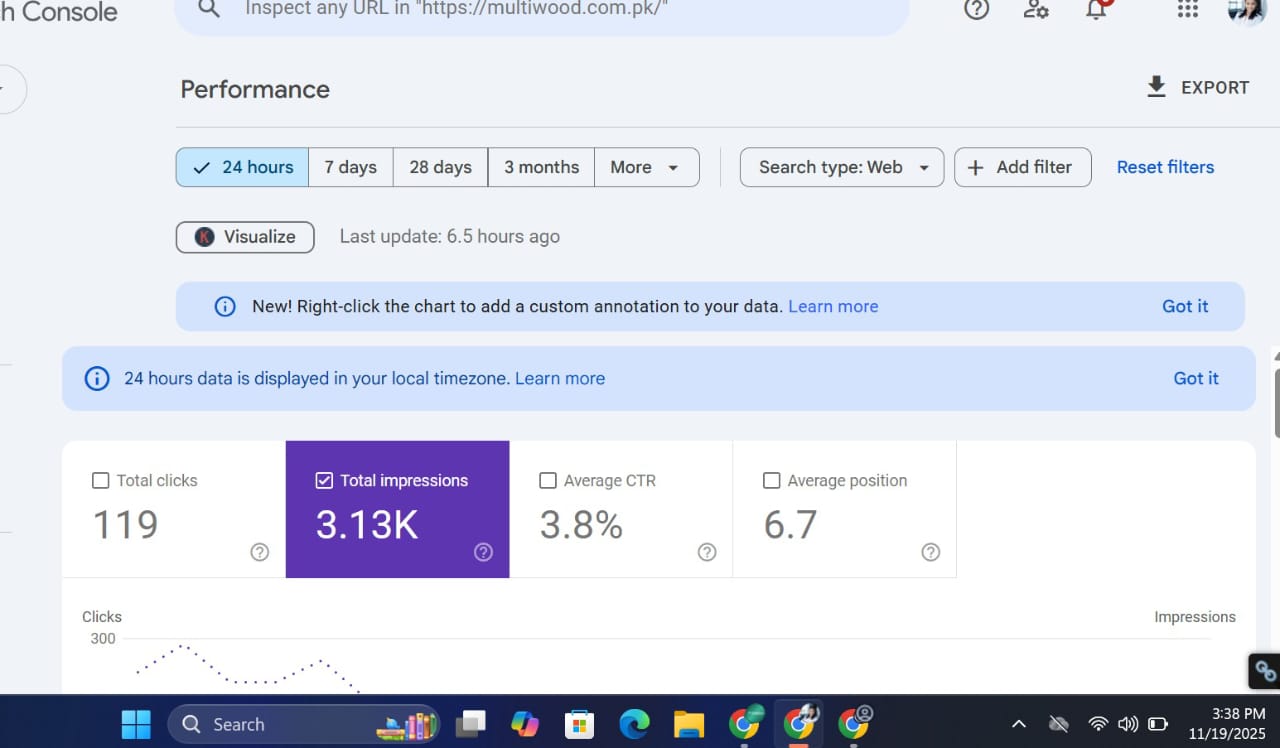Click help icon on Average position card
Screen dimensions: 1280x748
(x=931, y=552)
